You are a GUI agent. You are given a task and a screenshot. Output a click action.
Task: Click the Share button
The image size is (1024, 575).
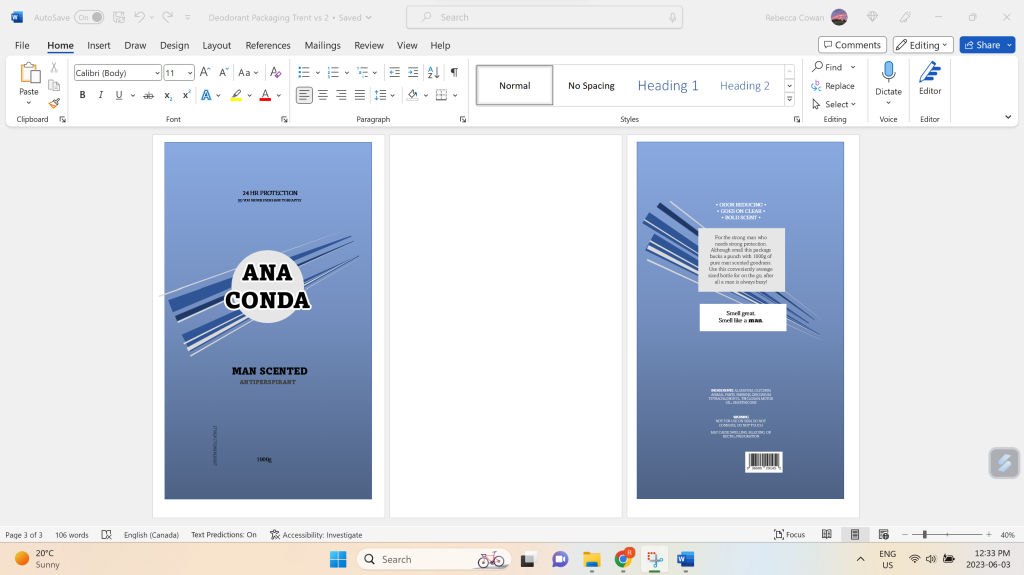click(x=981, y=45)
